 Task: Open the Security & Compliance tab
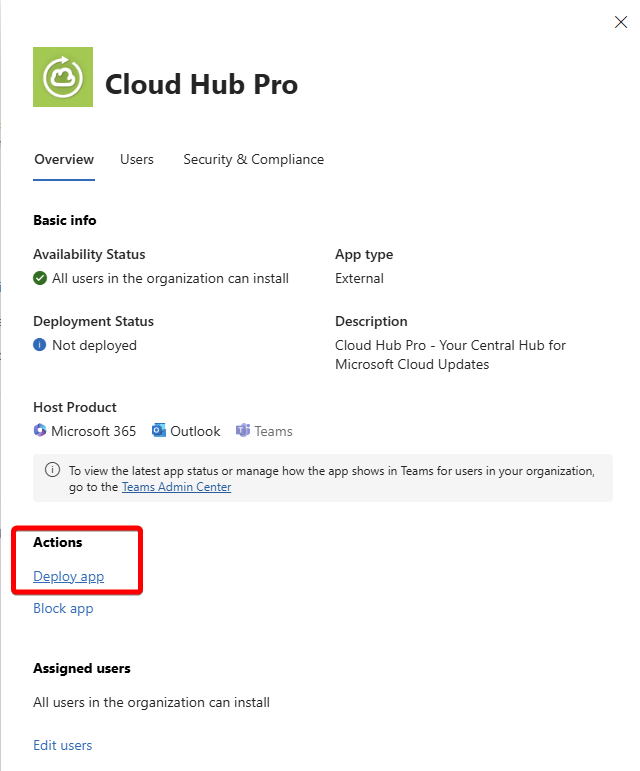(x=254, y=159)
